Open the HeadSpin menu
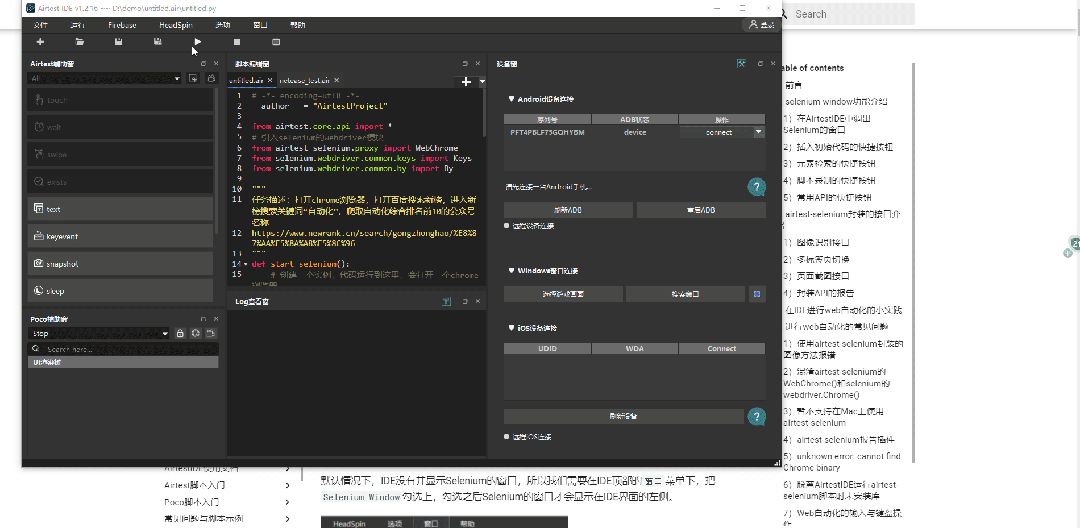Image resolution: width=1080 pixels, height=528 pixels. click(x=176, y=25)
